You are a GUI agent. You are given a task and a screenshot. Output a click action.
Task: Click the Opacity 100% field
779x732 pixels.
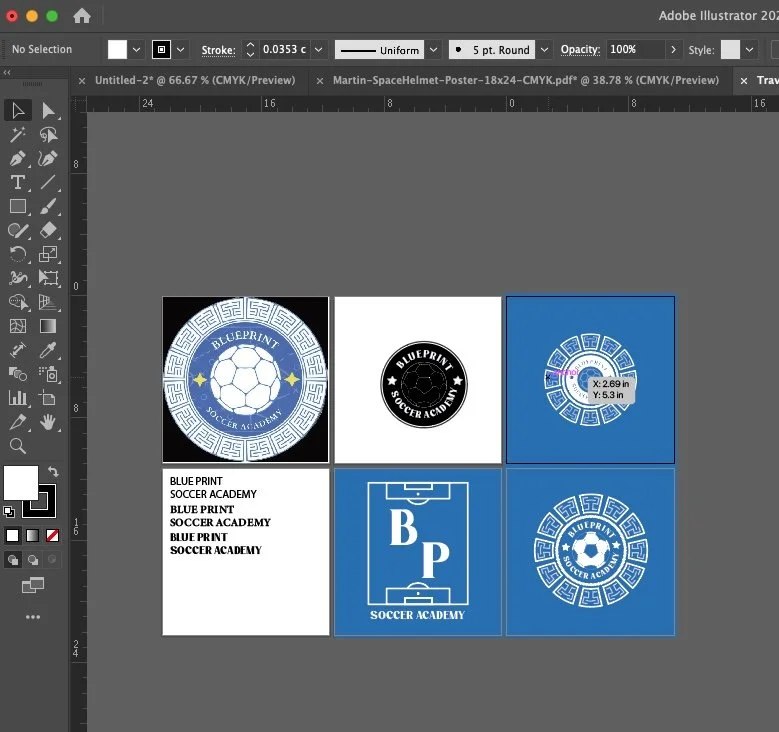(635, 50)
